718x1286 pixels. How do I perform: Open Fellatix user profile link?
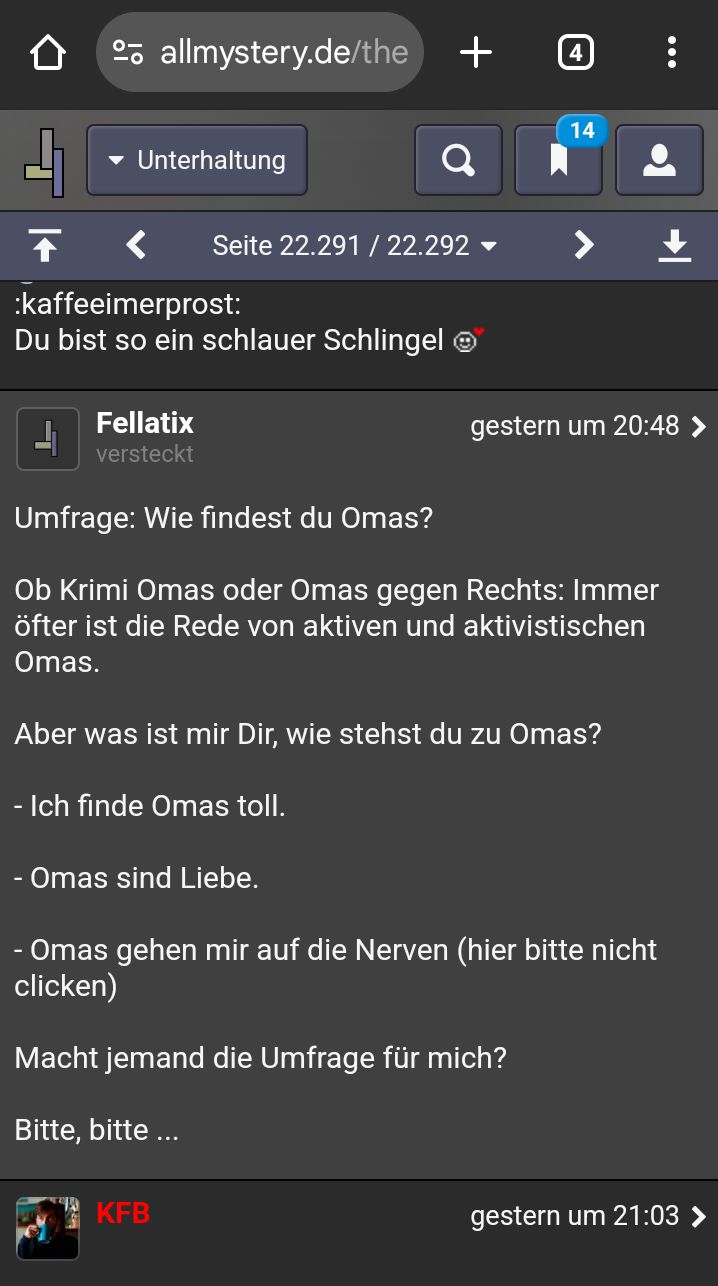145,423
